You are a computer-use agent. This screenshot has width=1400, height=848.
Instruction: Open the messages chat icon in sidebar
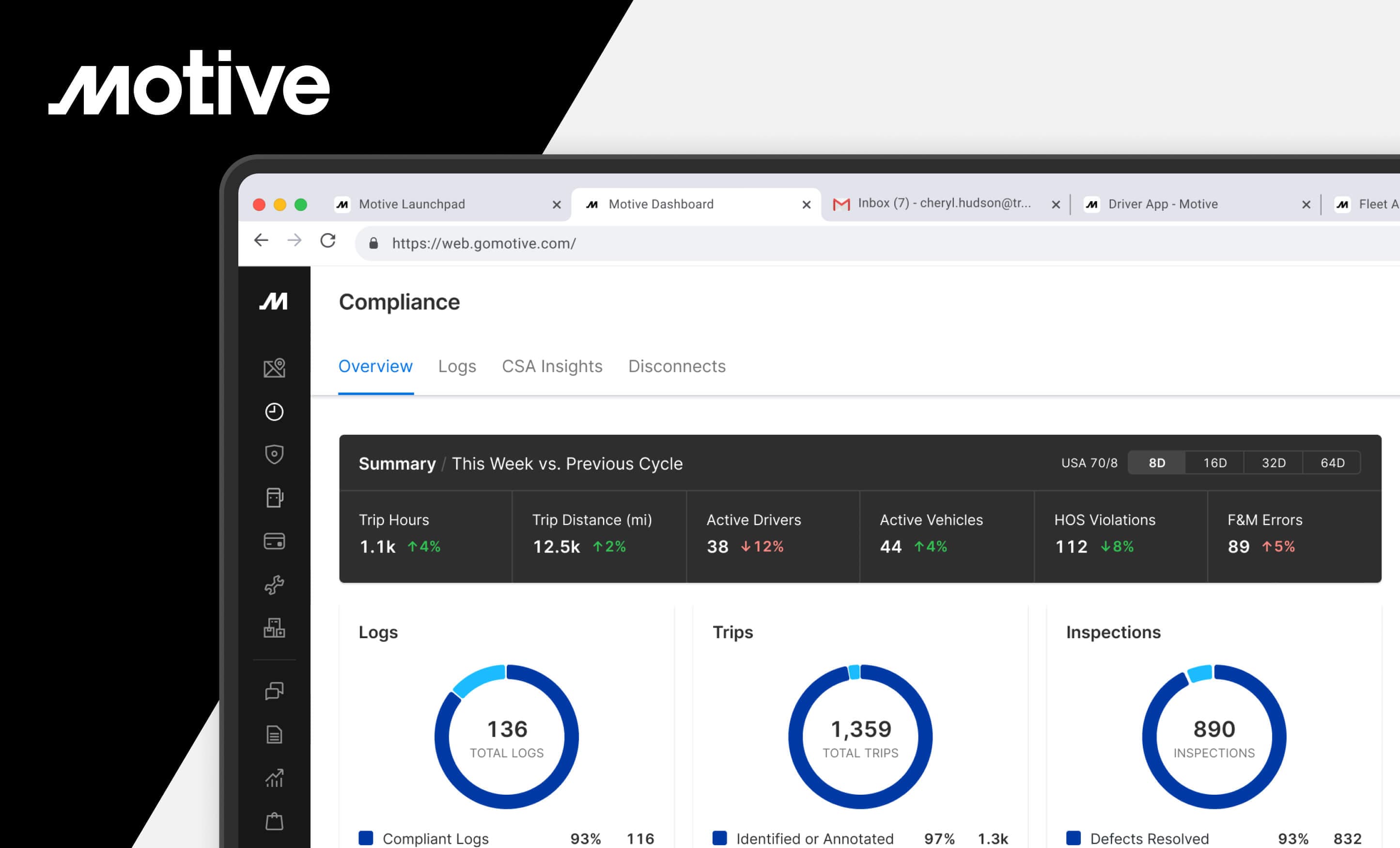[275, 691]
